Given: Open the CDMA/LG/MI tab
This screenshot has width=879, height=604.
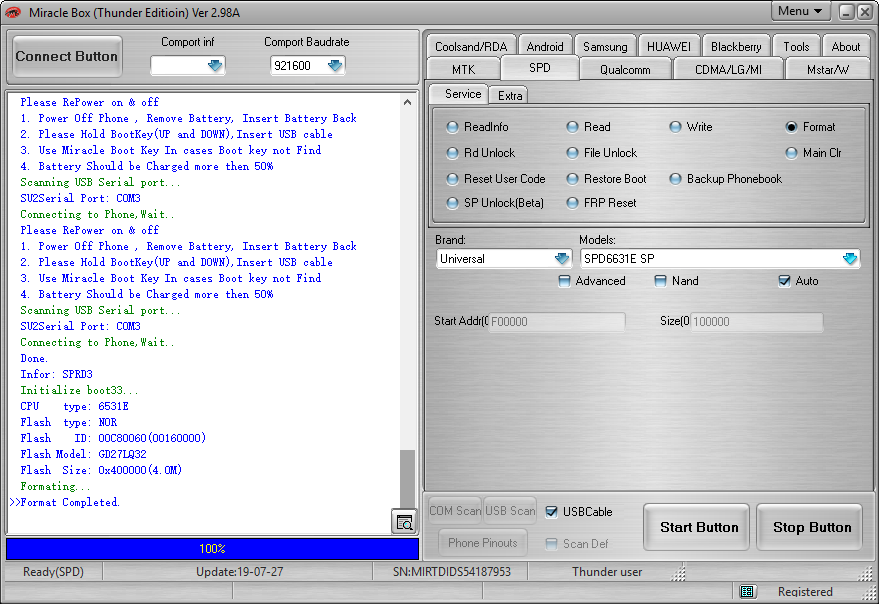Looking at the screenshot, I should 728,69.
